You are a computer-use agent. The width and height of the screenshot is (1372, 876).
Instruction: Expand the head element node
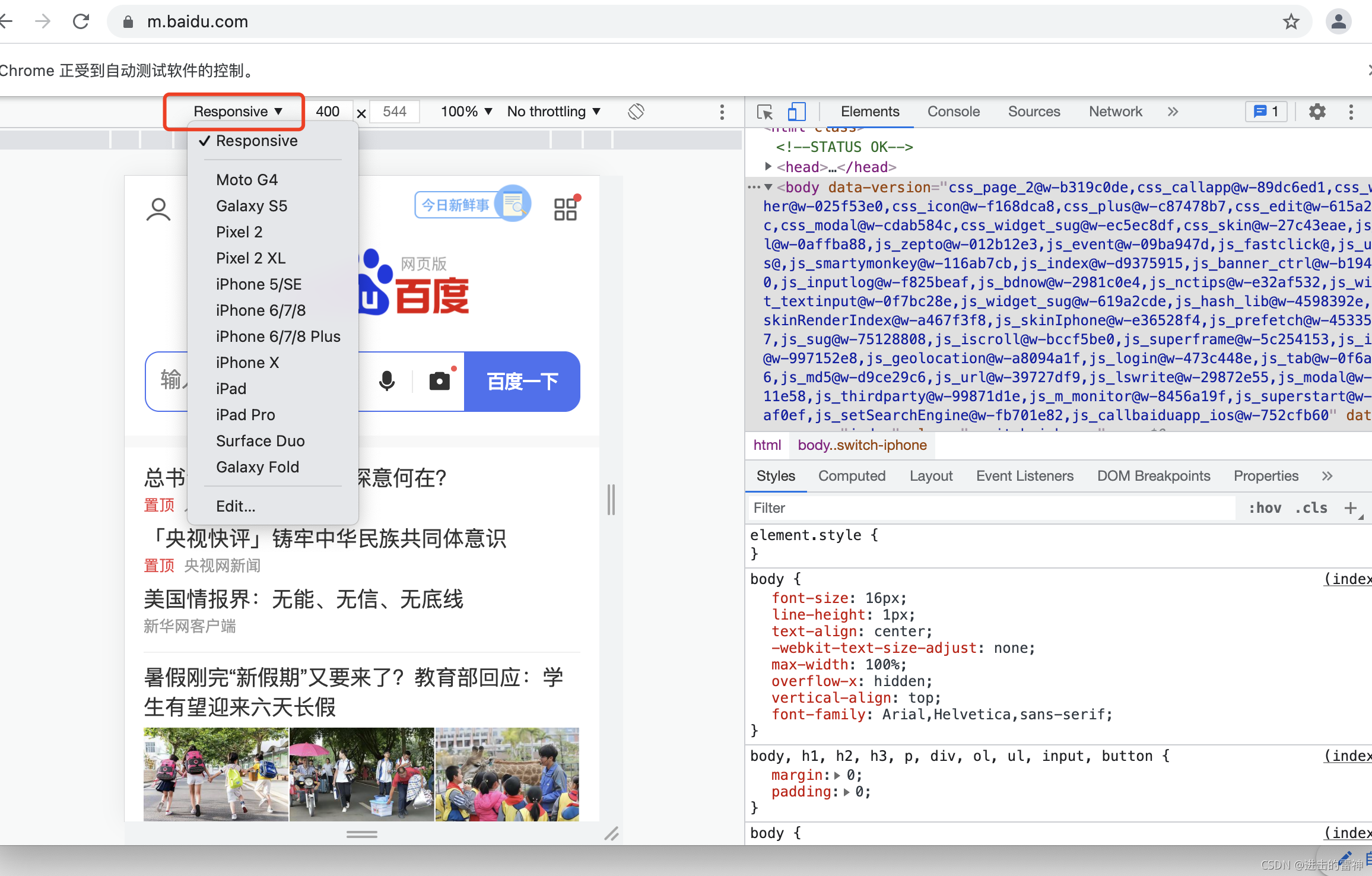tap(768, 167)
